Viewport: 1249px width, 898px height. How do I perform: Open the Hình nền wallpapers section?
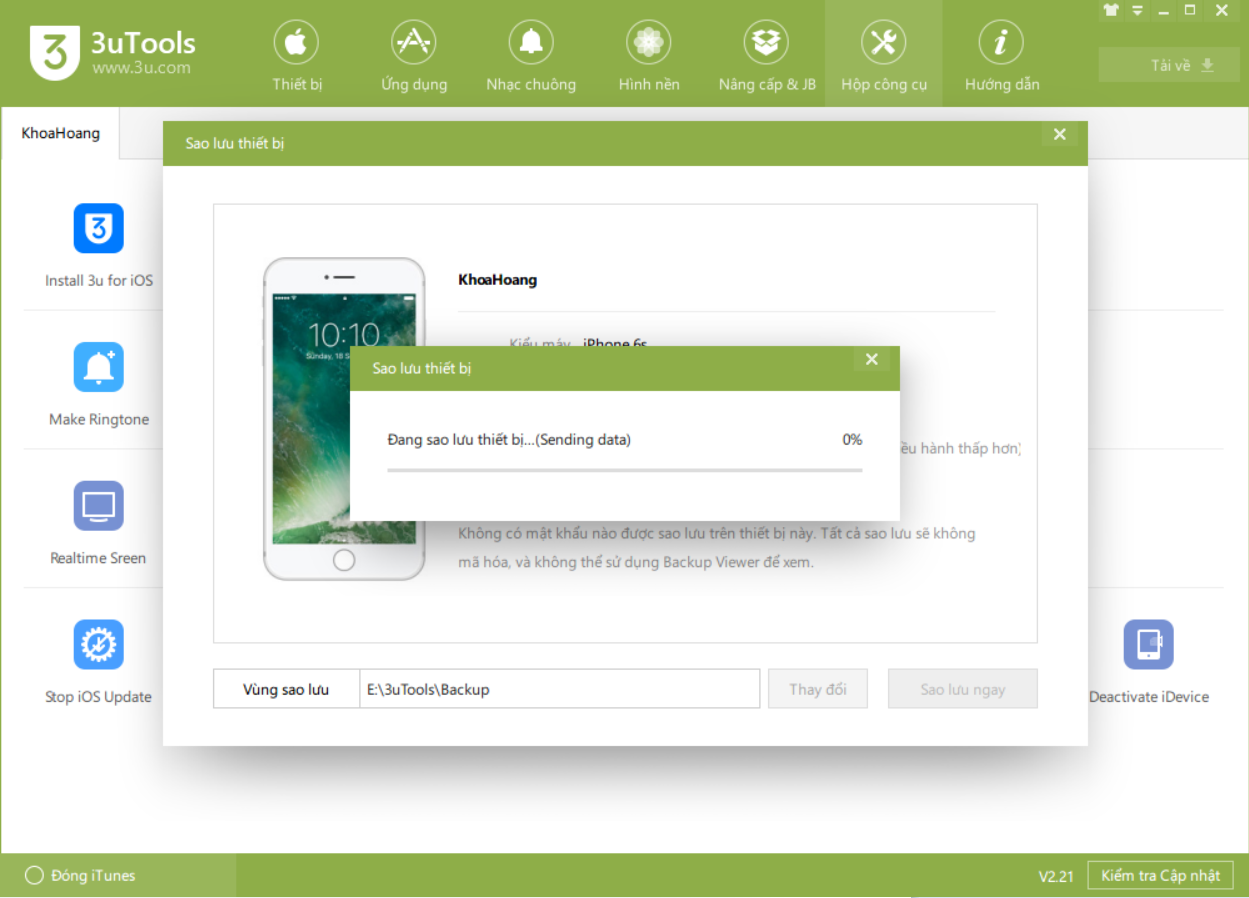pos(649,57)
